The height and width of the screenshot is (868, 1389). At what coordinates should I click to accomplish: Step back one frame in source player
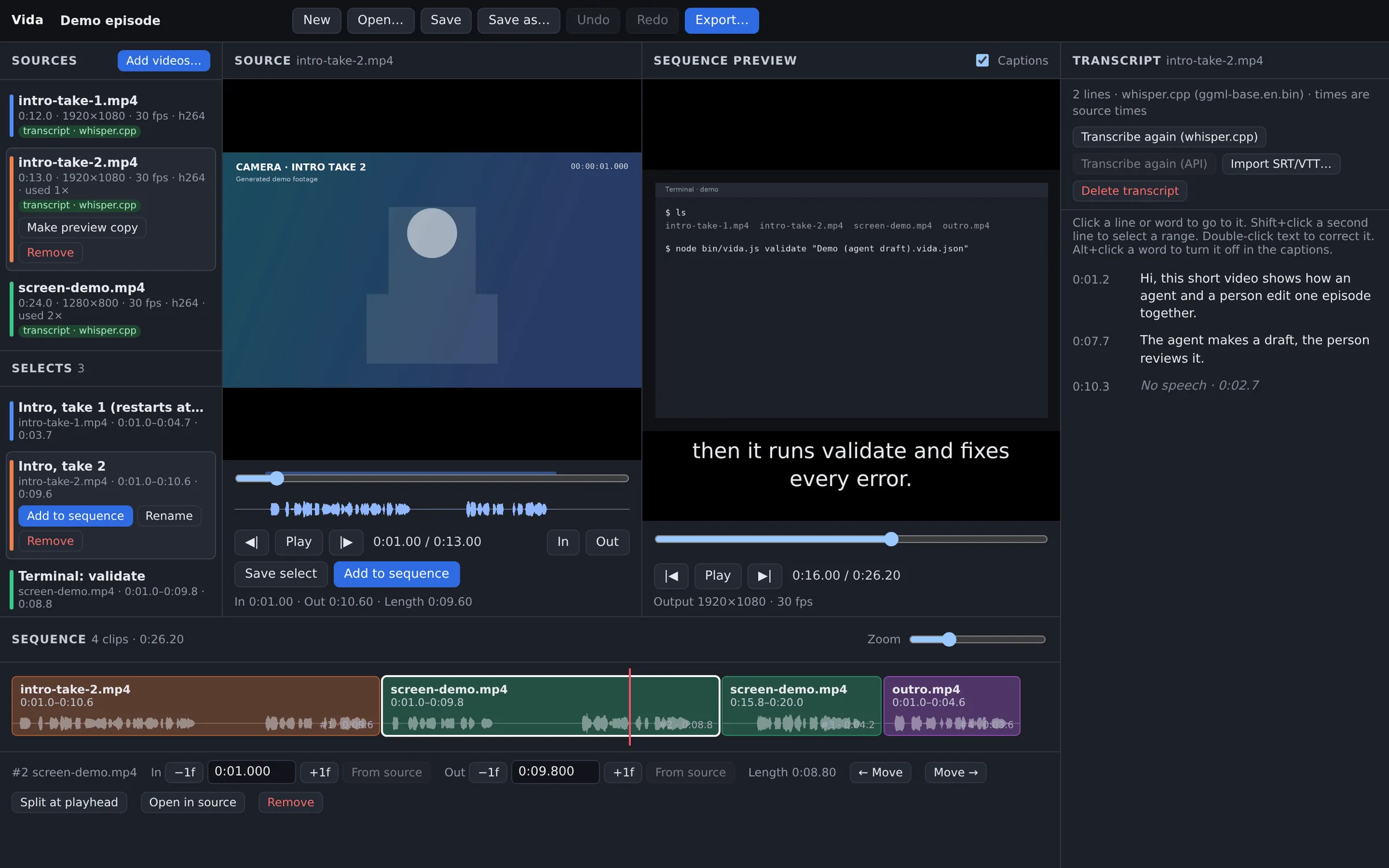(x=251, y=542)
